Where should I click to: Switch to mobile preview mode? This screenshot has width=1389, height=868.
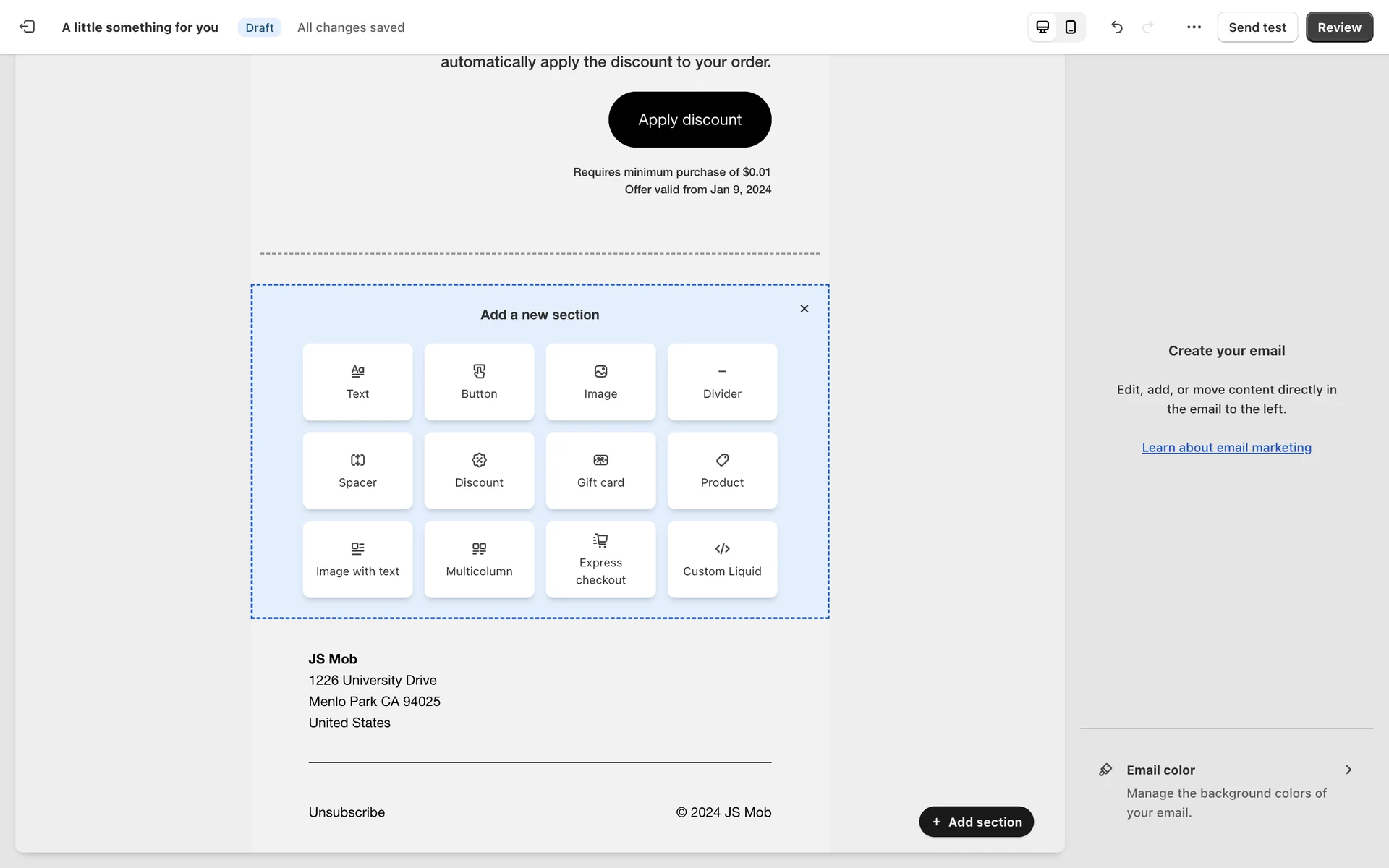(x=1071, y=27)
